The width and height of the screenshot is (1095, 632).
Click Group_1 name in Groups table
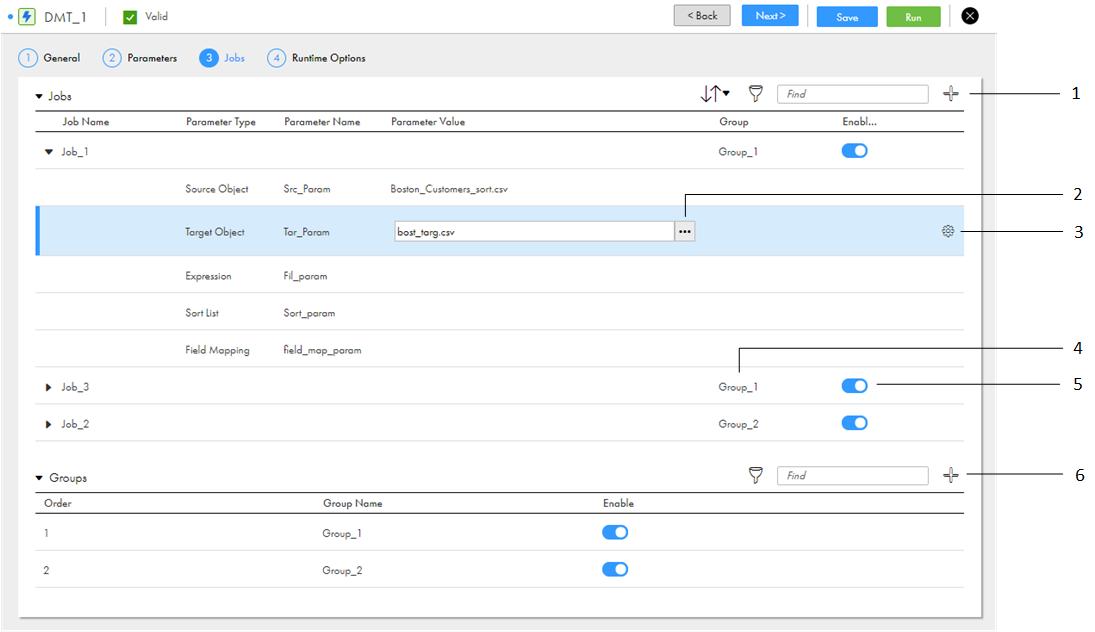[x=341, y=534]
